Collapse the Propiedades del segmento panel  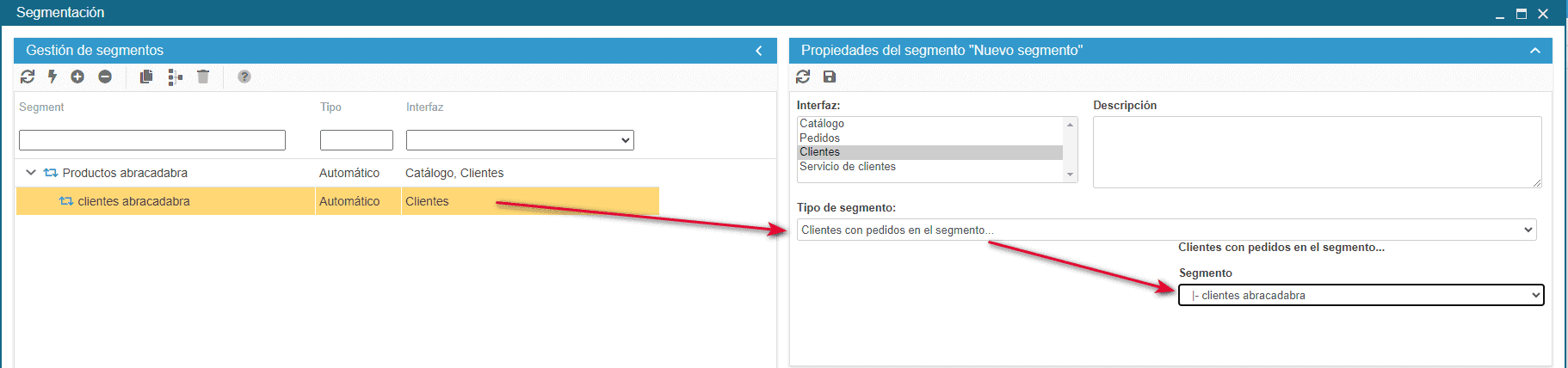(x=1534, y=51)
